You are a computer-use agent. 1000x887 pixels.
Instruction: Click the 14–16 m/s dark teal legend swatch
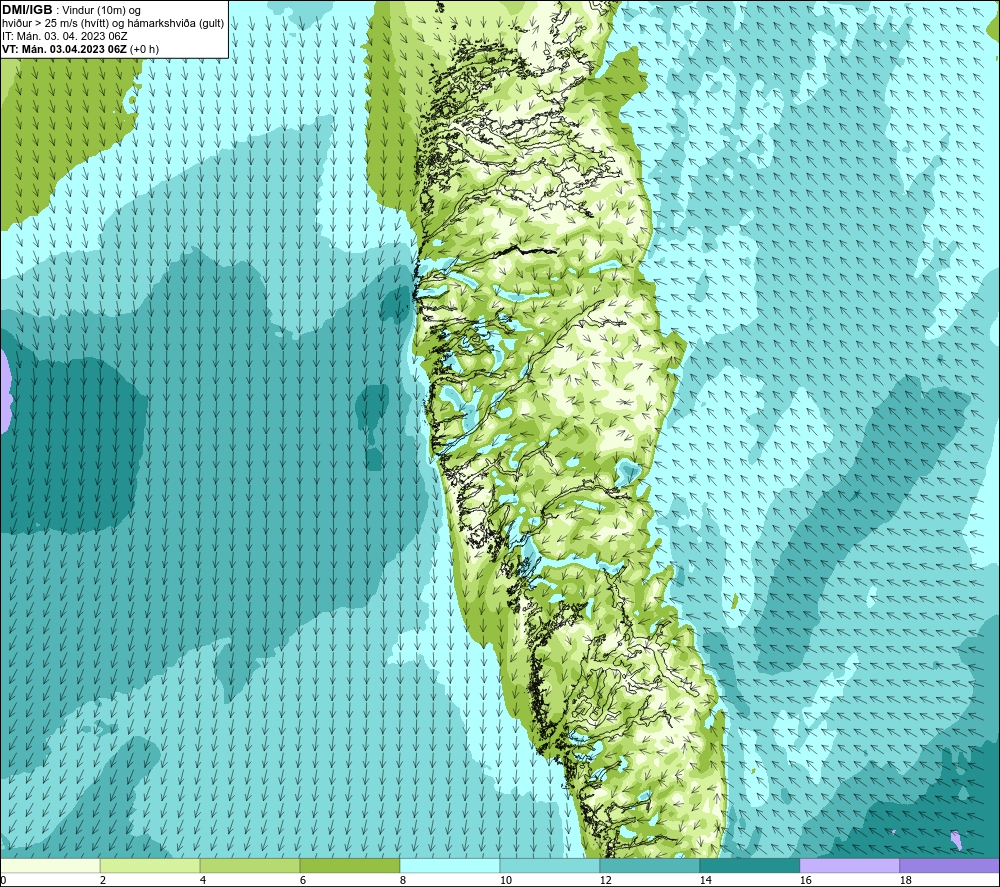coord(749,865)
